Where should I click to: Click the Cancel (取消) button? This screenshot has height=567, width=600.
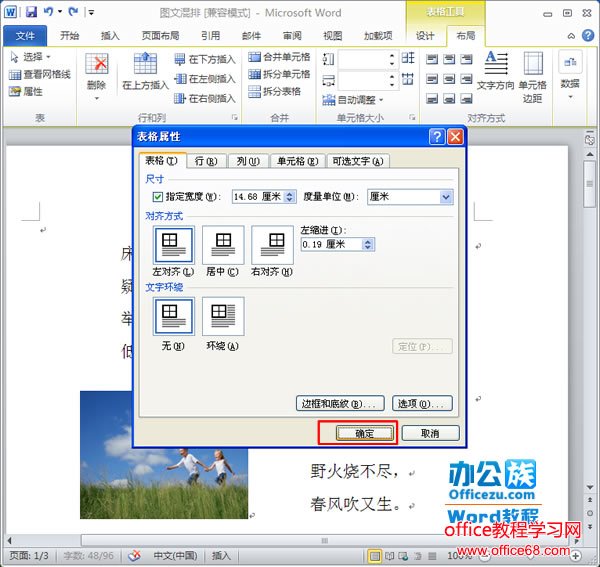(x=430, y=433)
